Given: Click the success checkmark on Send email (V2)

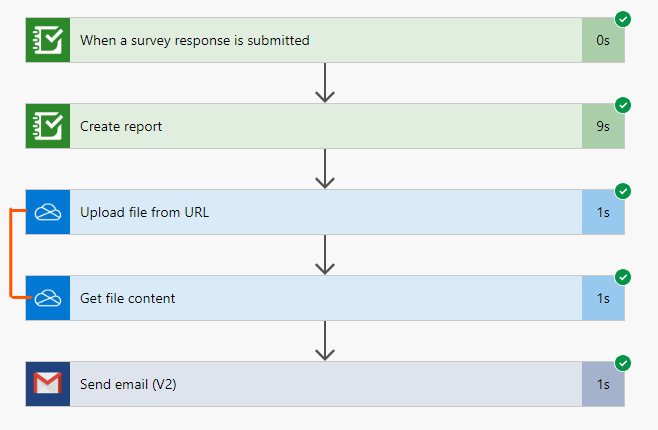Looking at the screenshot, I should [x=623, y=363].
